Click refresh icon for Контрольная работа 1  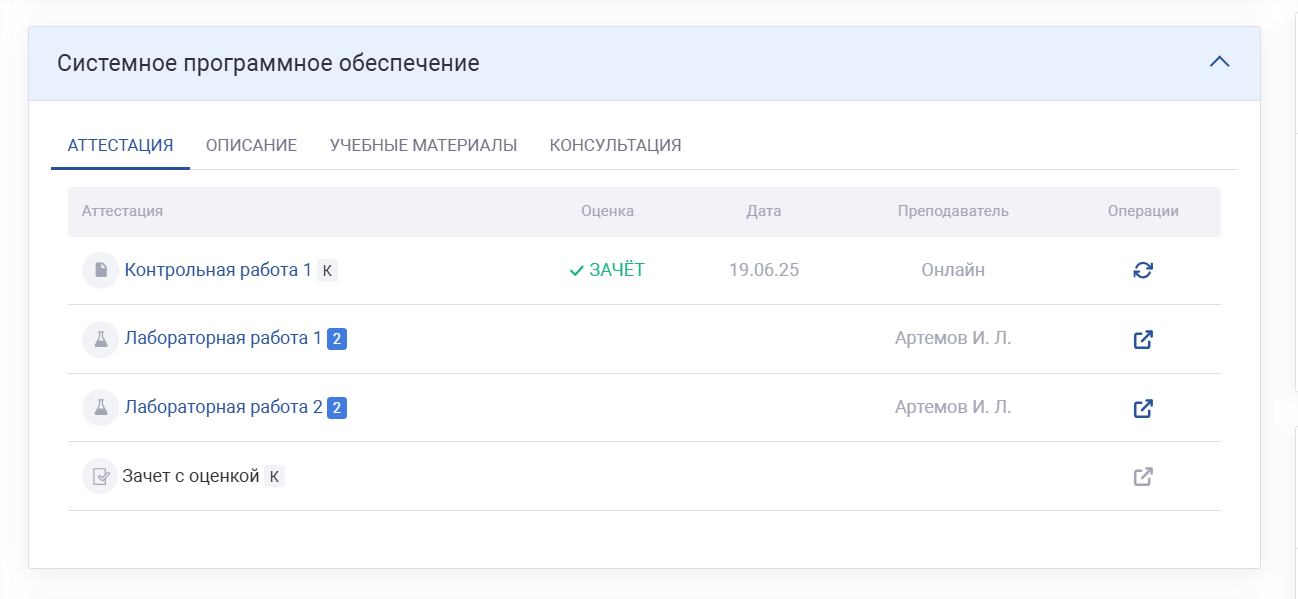click(1143, 270)
